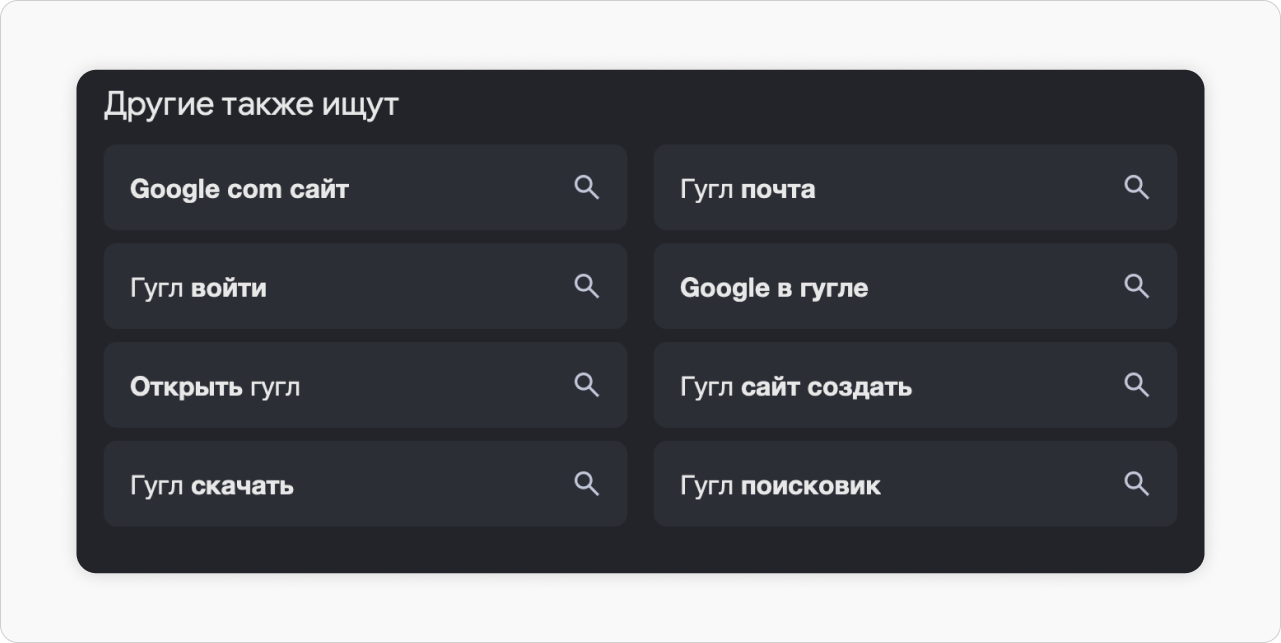This screenshot has width=1281, height=643.
Task: Select search icon in "Гугл сайт создать" row
Action: click(x=1137, y=385)
